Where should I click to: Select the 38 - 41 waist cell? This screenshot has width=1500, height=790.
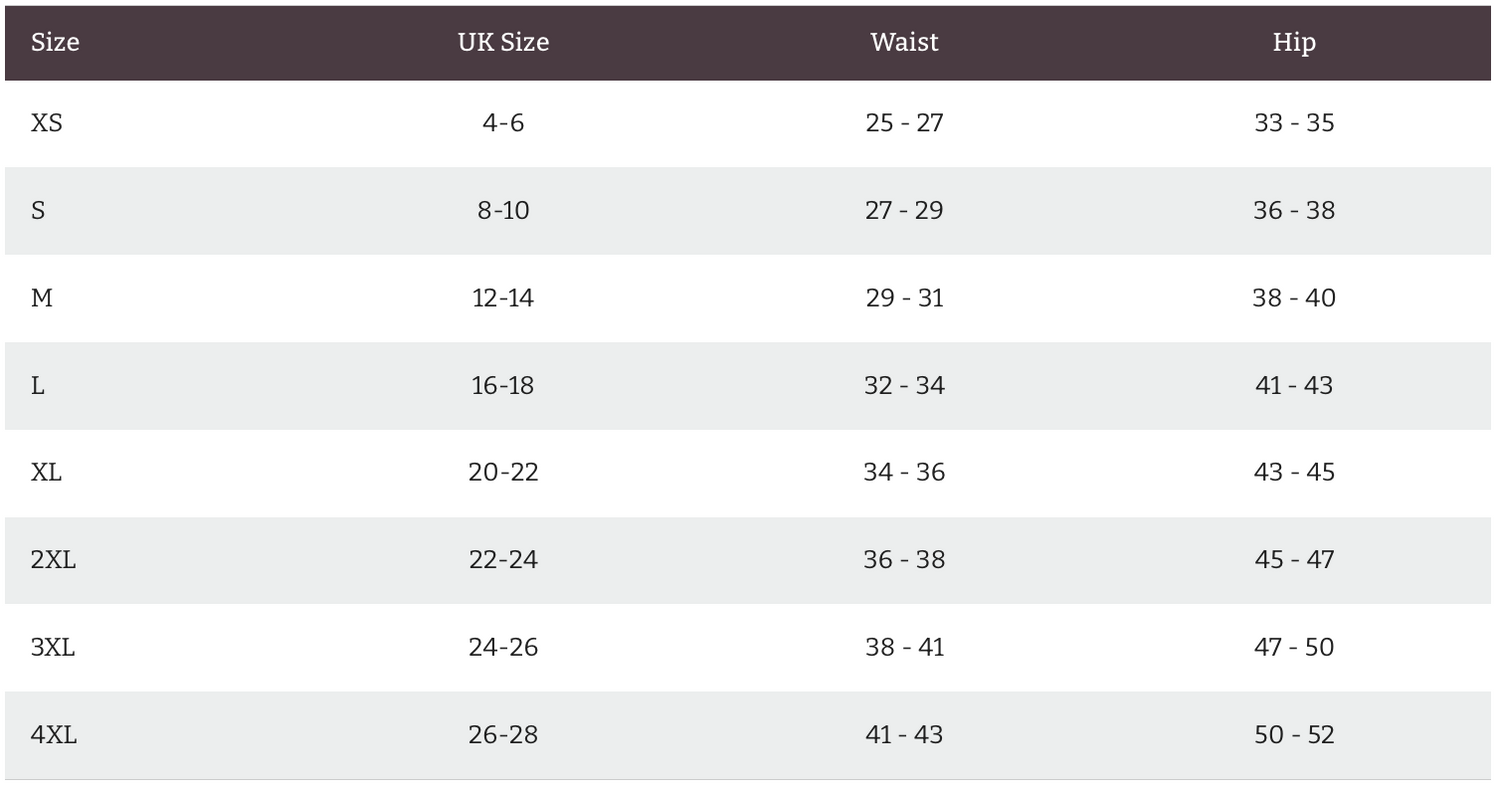904,647
